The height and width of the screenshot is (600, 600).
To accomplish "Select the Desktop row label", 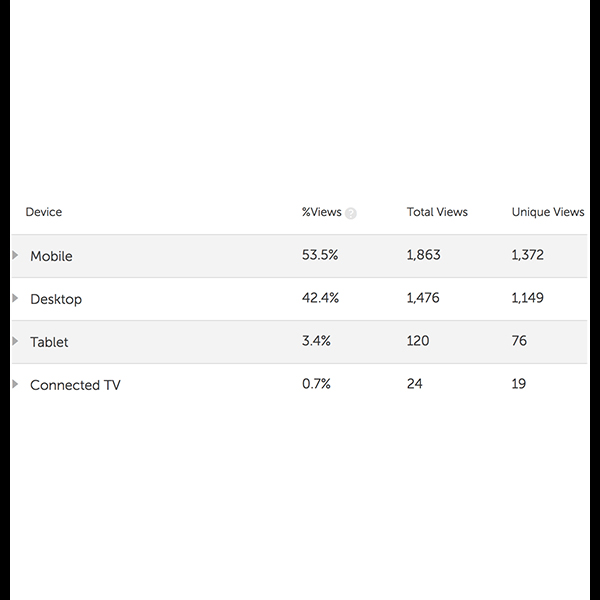I will pyautogui.click(x=56, y=299).
